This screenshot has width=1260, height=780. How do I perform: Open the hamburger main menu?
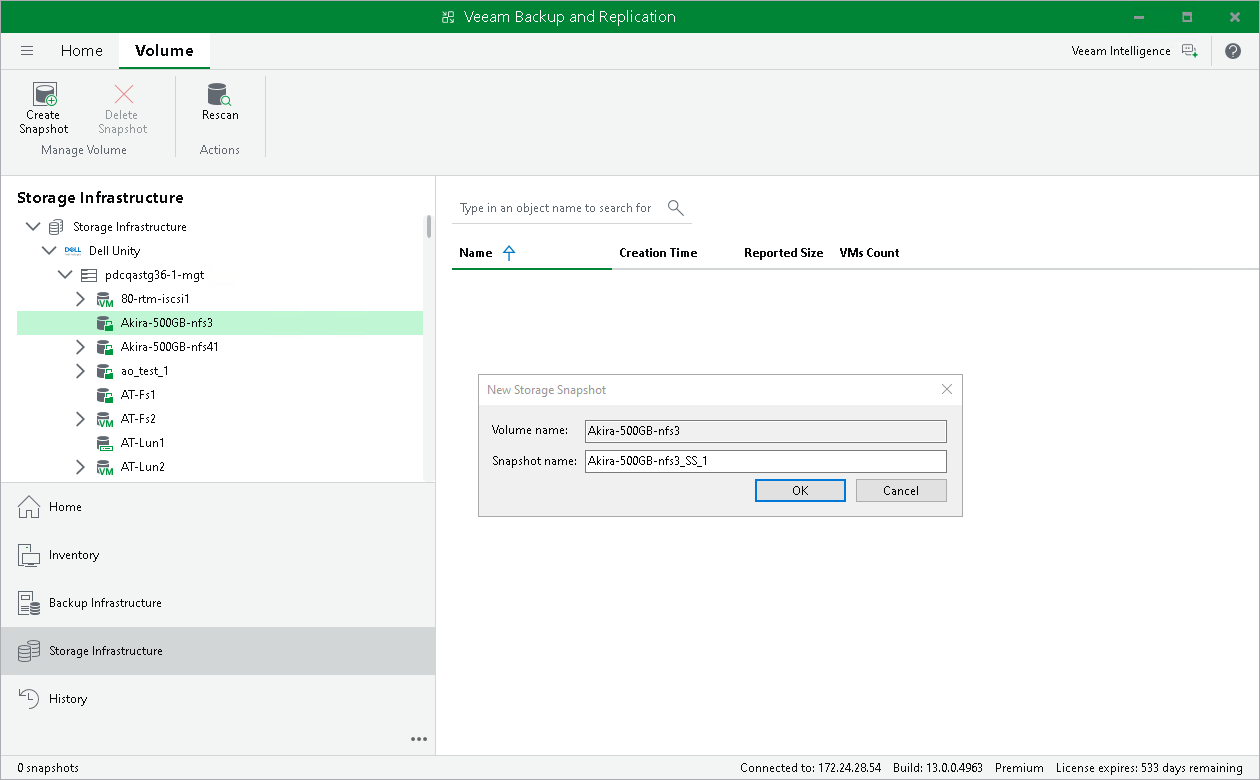click(x=27, y=50)
